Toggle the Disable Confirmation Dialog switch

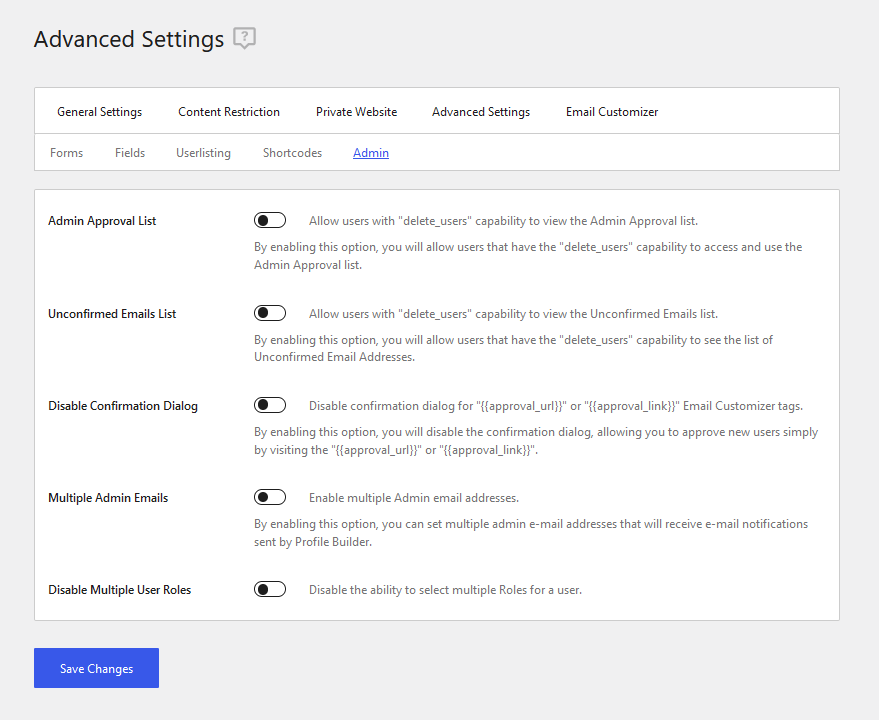pyautogui.click(x=270, y=405)
